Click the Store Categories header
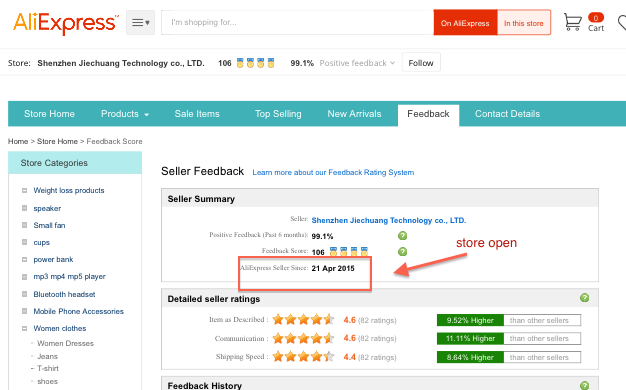Viewport: 626px width, 390px height. (x=75, y=162)
